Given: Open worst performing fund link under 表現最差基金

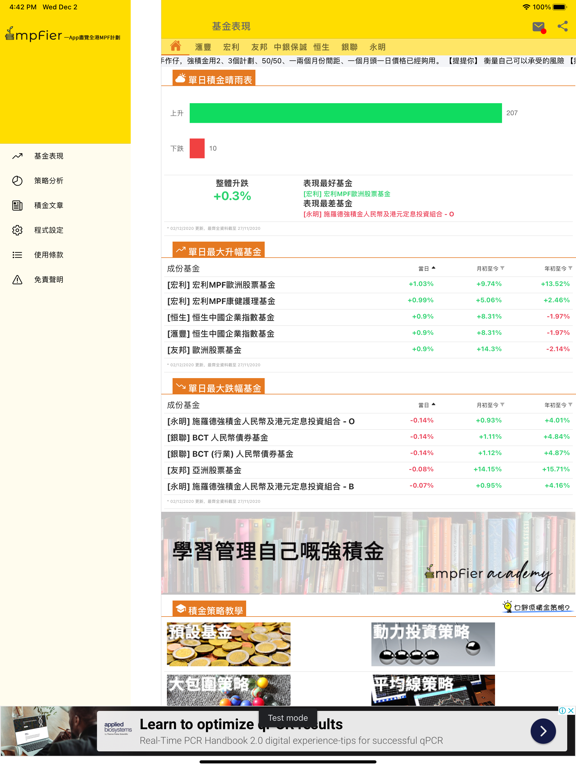Looking at the screenshot, I should coord(379,214).
